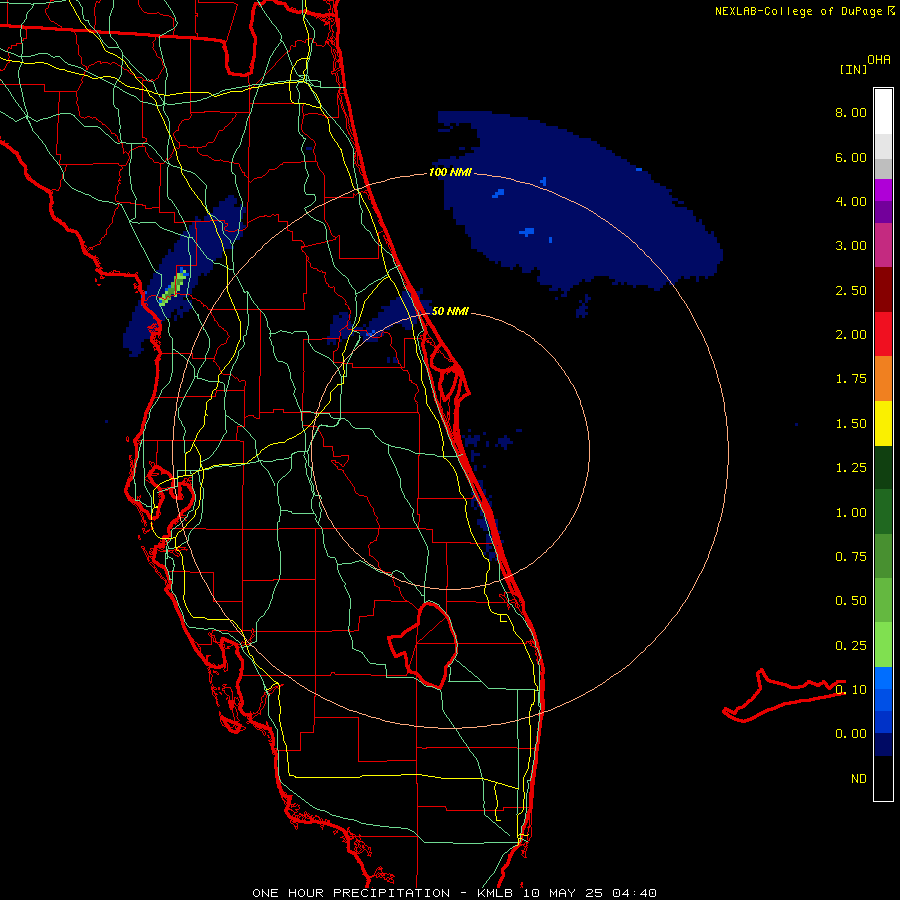Screen dimensions: 900x900
Task: Click the 0.50 legend value
Action: 851,601
